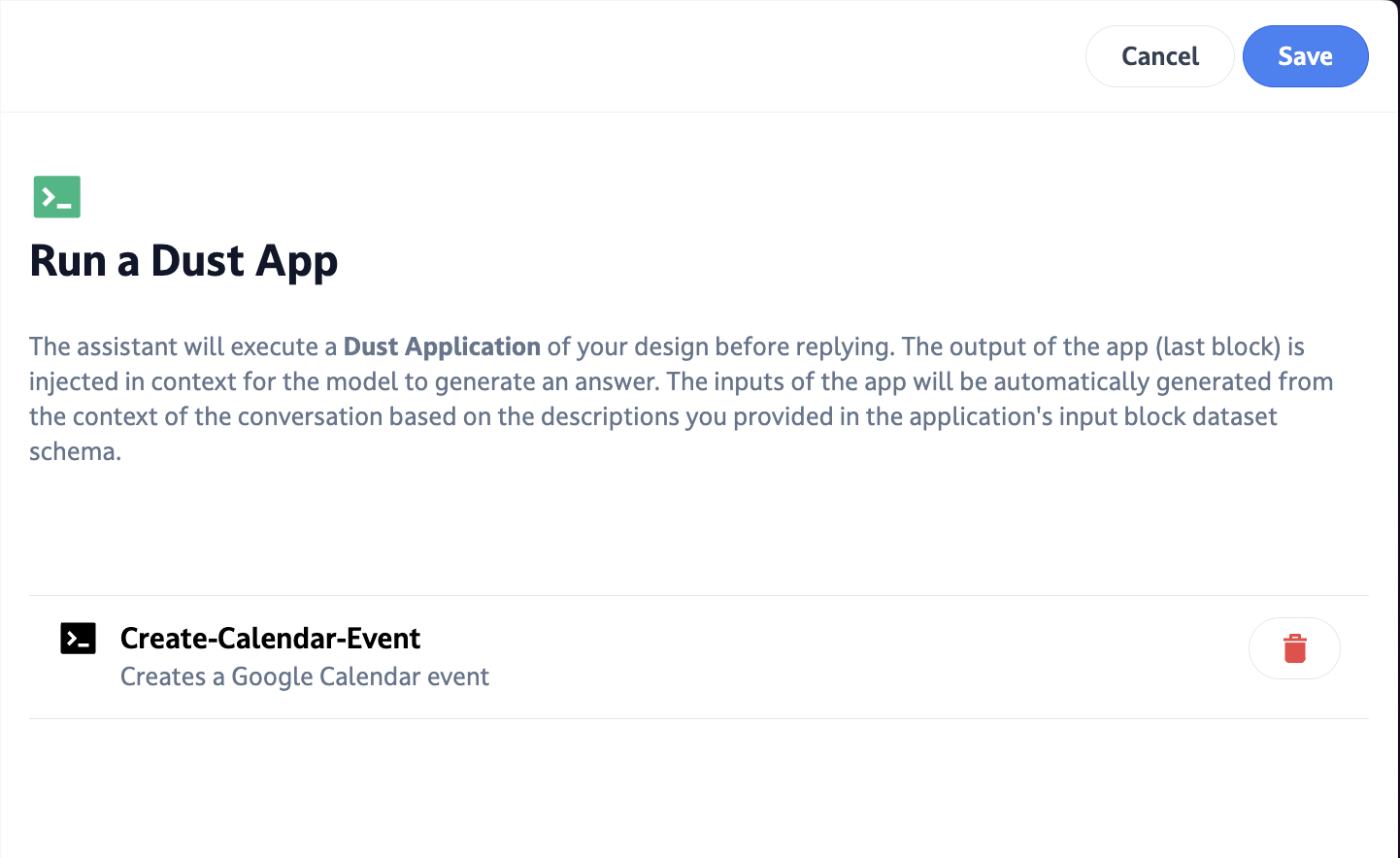Click the bold 'Dust Application' text
1400x858 pixels.
point(442,346)
